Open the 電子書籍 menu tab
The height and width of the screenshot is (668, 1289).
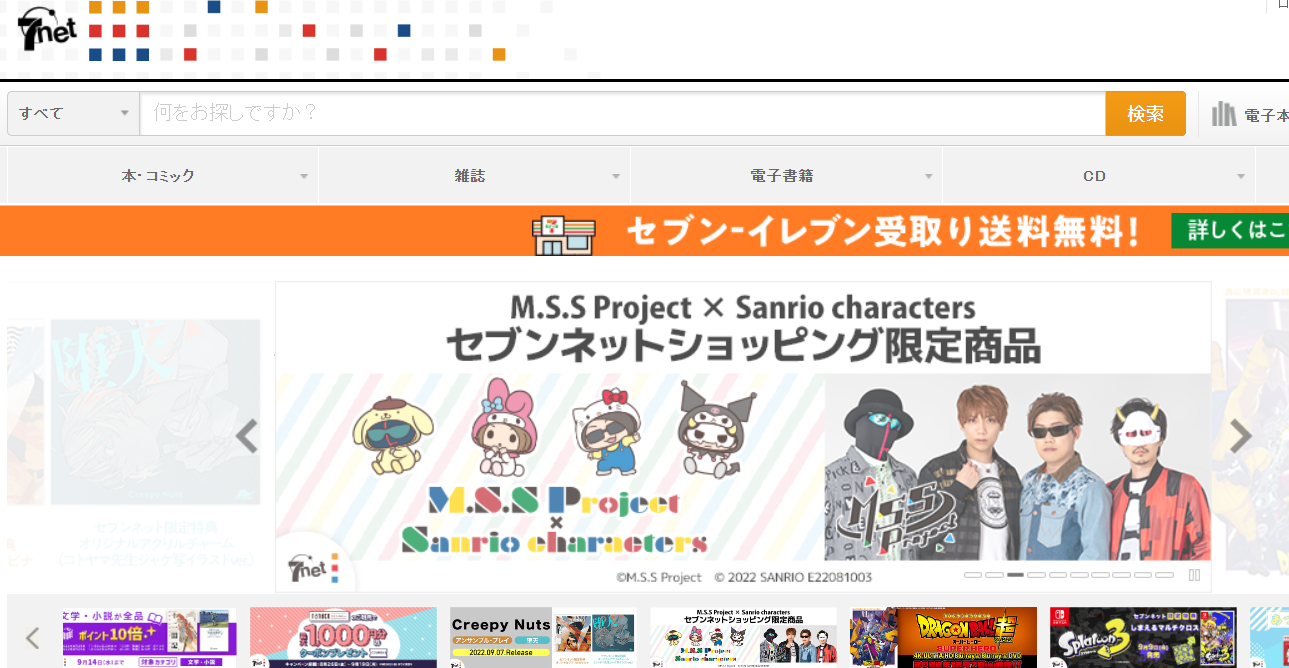(x=786, y=176)
